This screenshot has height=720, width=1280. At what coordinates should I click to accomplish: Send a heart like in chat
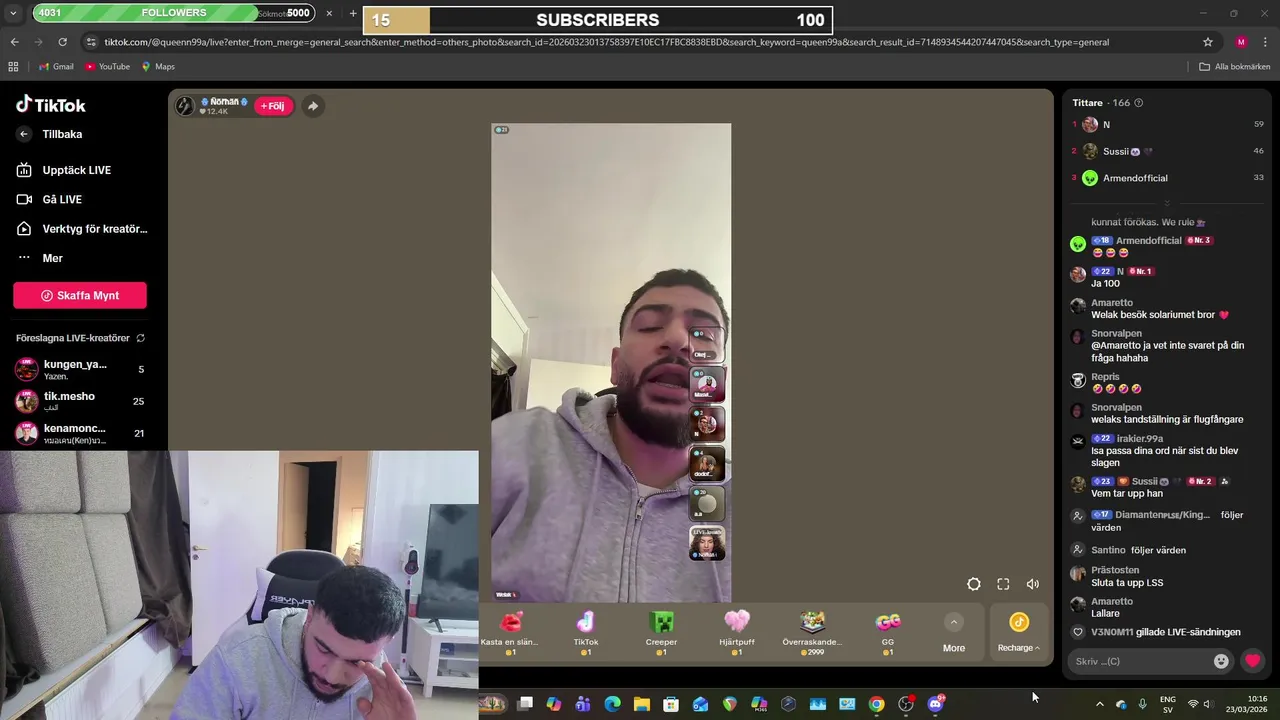1252,661
